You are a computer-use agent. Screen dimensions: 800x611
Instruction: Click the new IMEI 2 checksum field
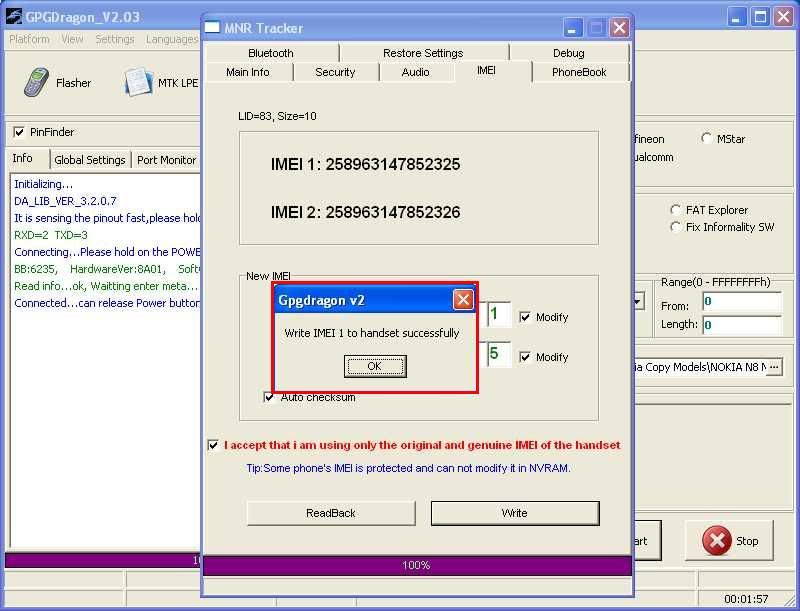498,354
